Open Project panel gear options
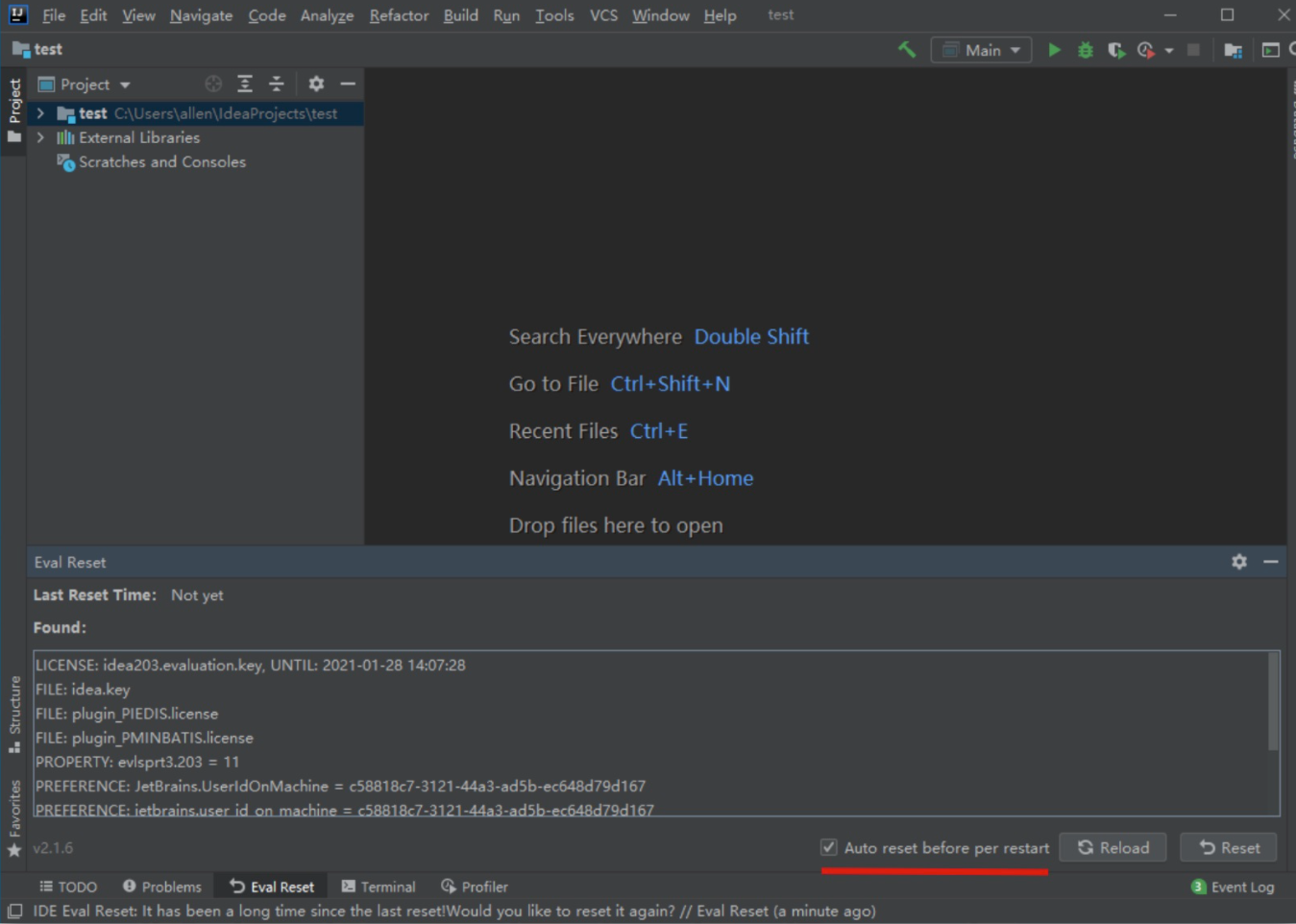1296x924 pixels. [x=316, y=84]
